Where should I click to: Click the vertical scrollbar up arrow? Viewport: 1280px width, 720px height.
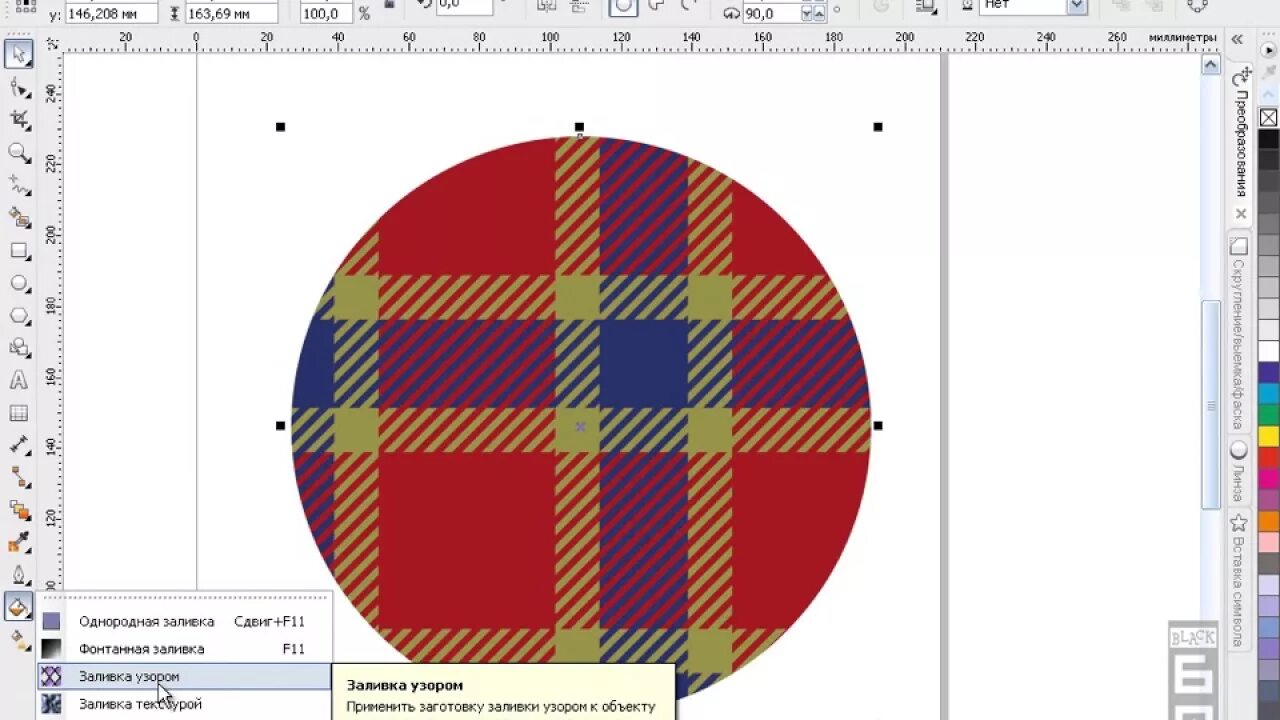[1211, 65]
